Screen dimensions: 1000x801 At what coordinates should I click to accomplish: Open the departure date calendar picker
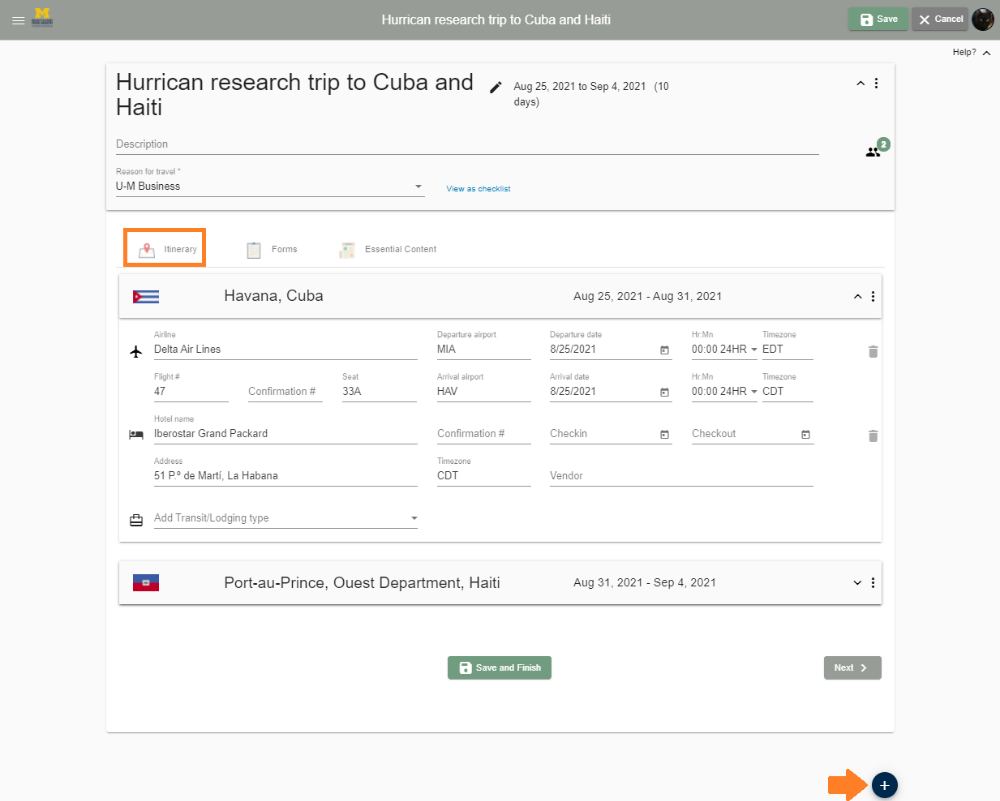coord(664,350)
